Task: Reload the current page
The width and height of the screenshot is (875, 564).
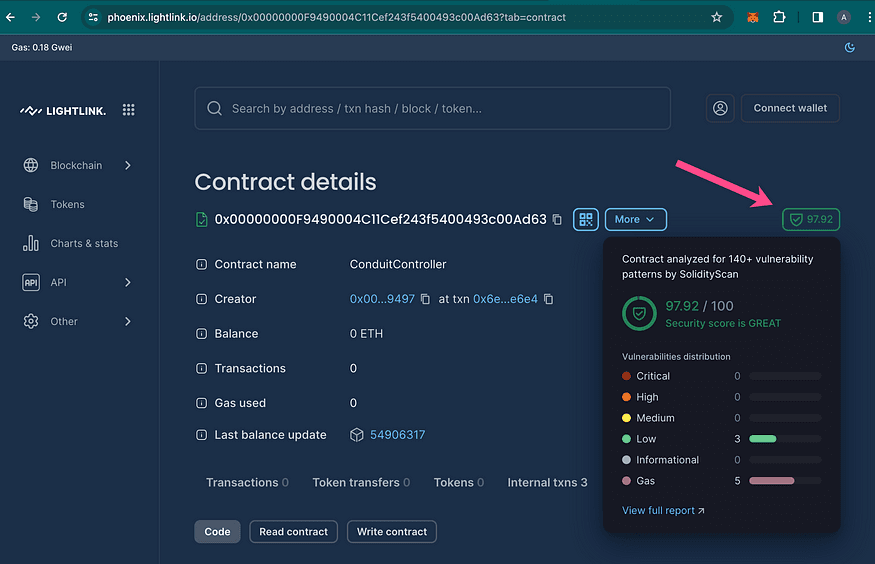Action: (x=62, y=17)
